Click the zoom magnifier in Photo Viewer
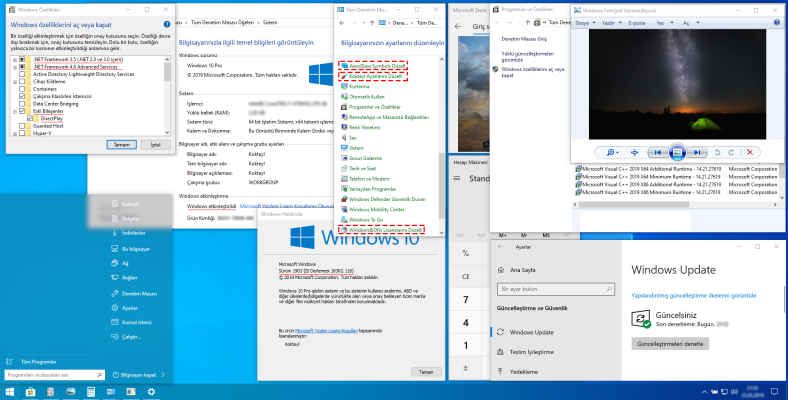Image resolution: width=788 pixels, height=400 pixels. 612,152
